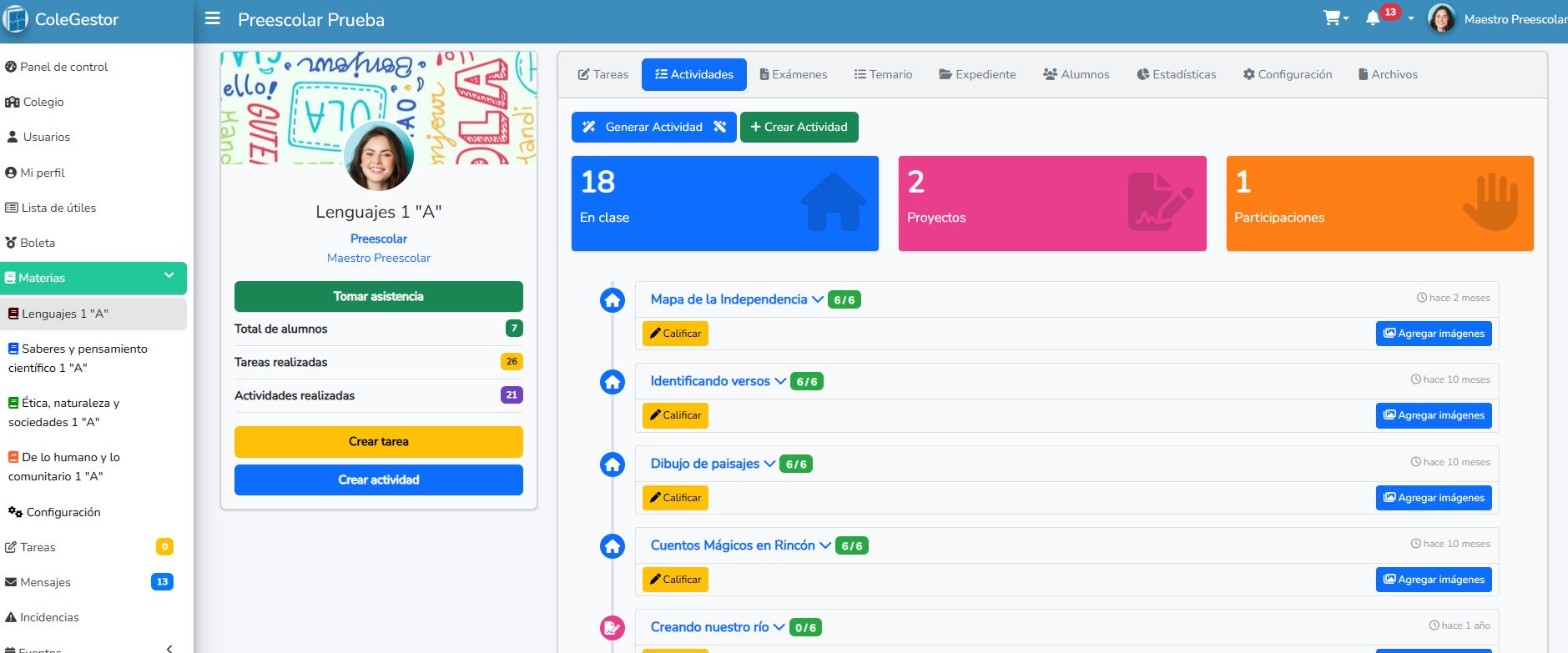Screen dimensions: 1568x653
Task: Click the home icon beside Cuentos Mágicos en Rincón
Action: coord(613,546)
